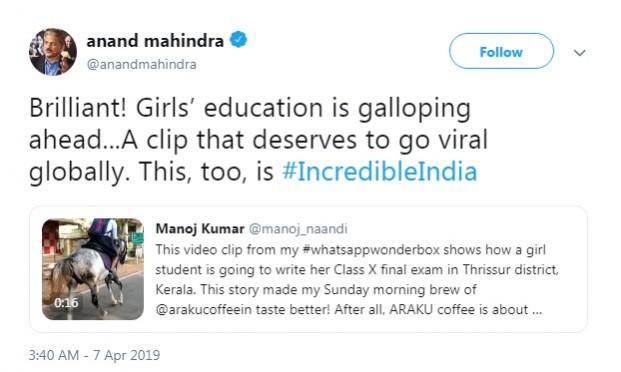This screenshot has width=621, height=372.
Task: Click the @arakucoffeein mention
Action: coord(203,309)
